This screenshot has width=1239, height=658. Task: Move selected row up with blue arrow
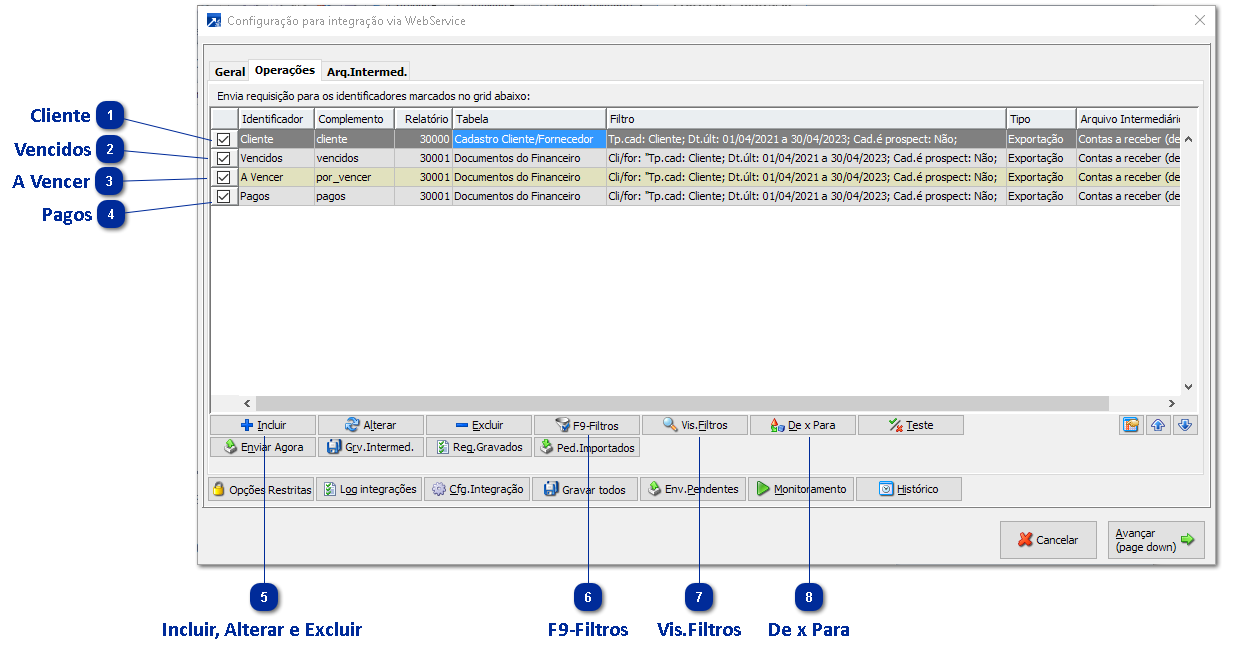pyautogui.click(x=1158, y=425)
